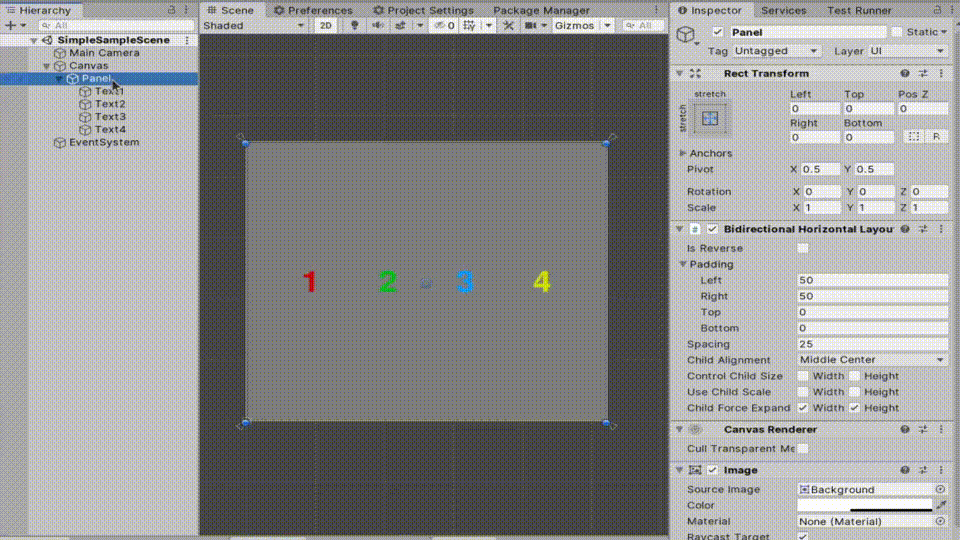Select Text3 in the Hierarchy

[110, 116]
